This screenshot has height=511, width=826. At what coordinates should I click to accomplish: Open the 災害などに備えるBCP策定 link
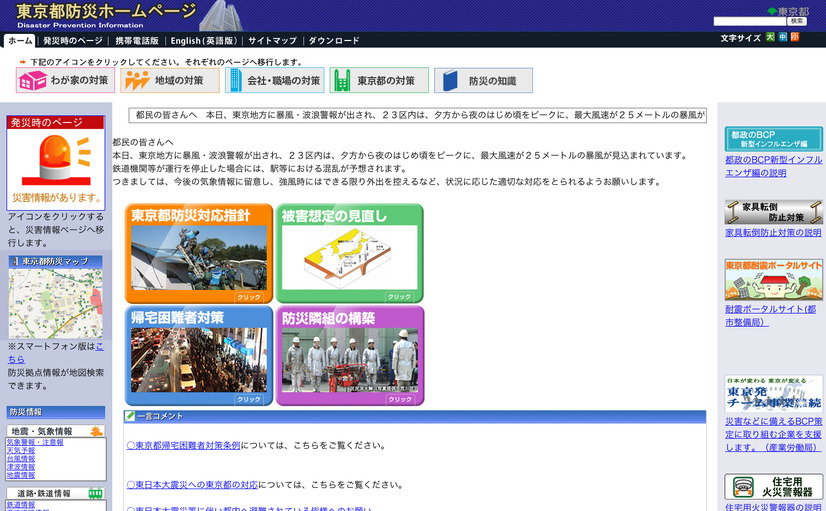pos(773,435)
